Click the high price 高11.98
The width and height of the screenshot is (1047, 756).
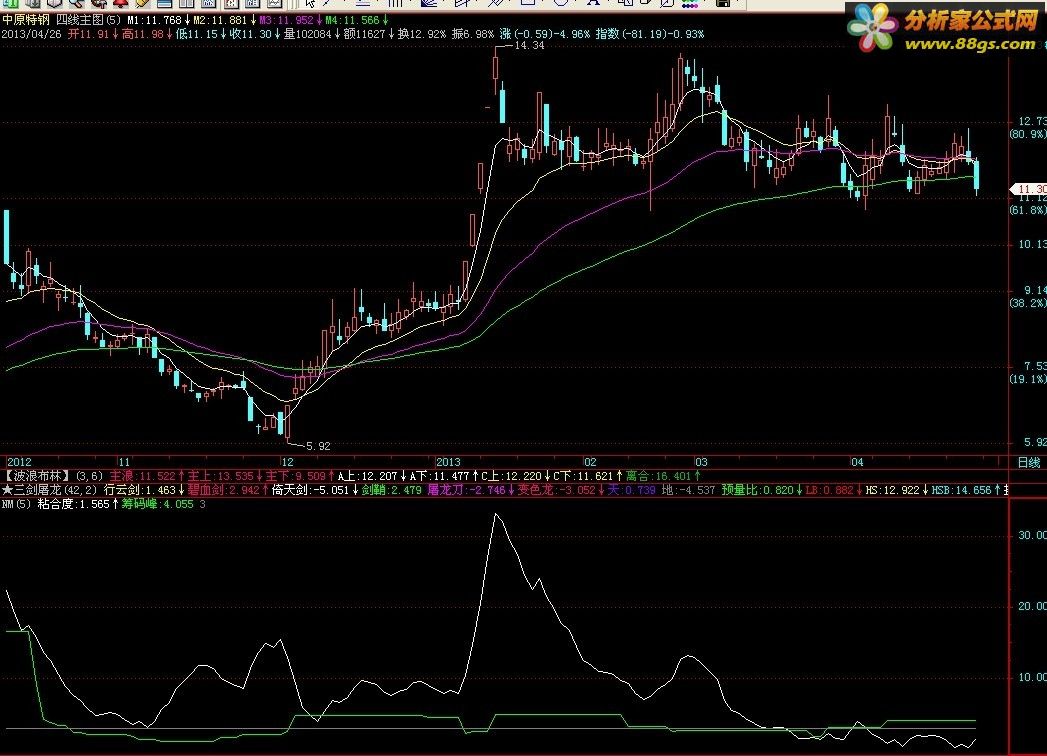click(142, 33)
